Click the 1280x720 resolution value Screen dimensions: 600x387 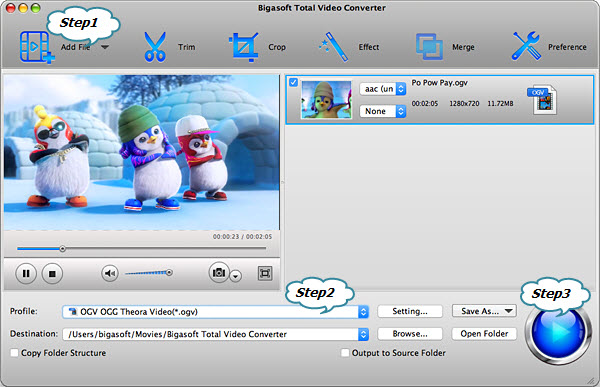click(x=464, y=103)
